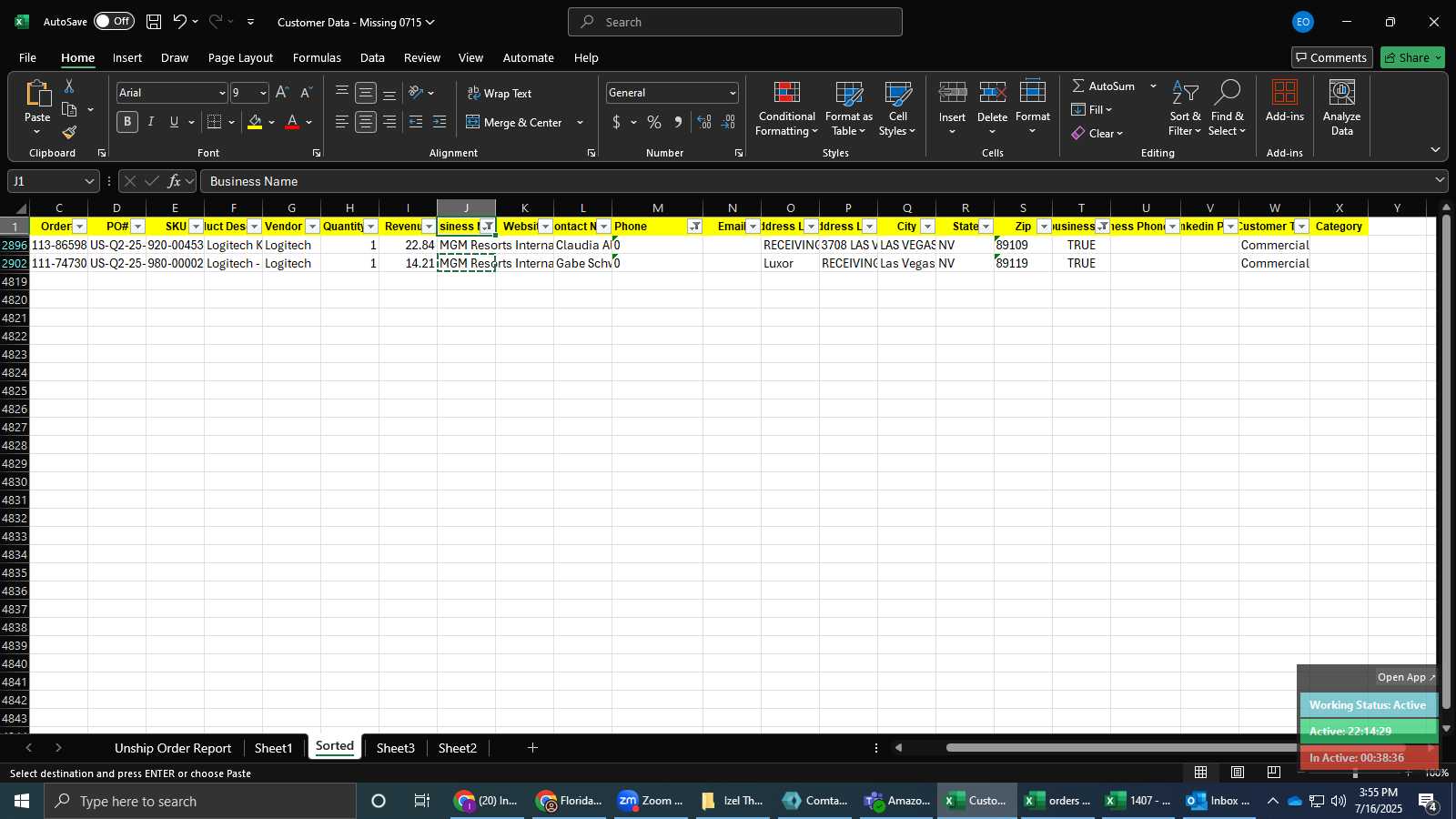1456x819 pixels.
Task: Open the font size dropdown
Action: [263, 93]
